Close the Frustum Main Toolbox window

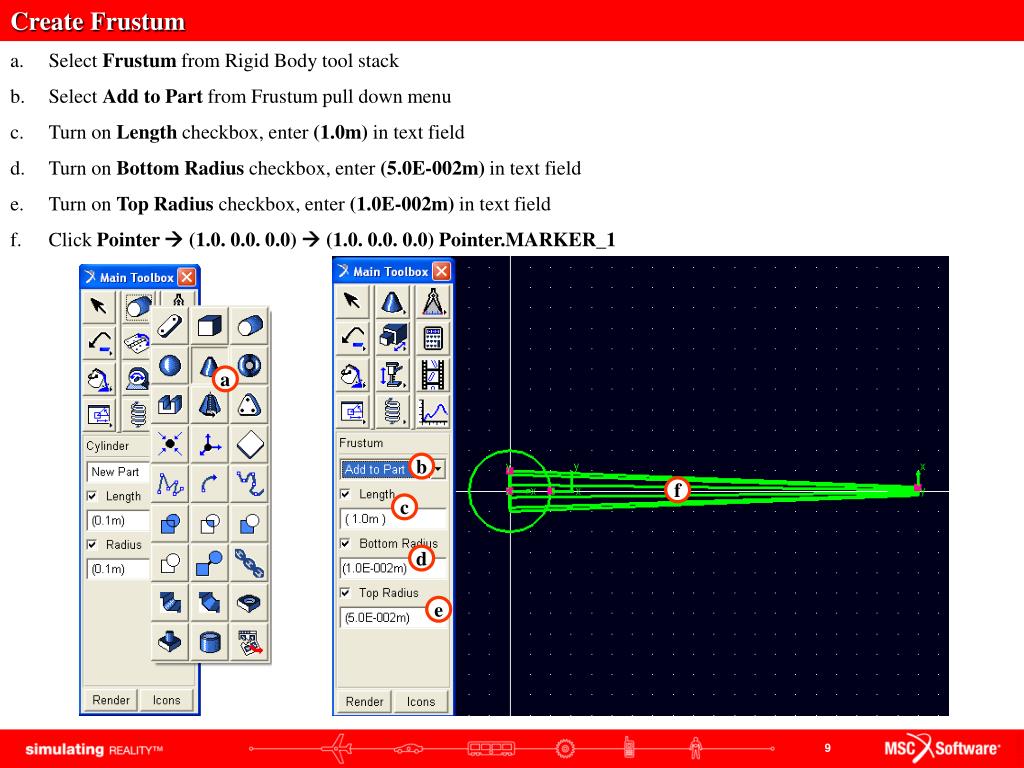[441, 271]
